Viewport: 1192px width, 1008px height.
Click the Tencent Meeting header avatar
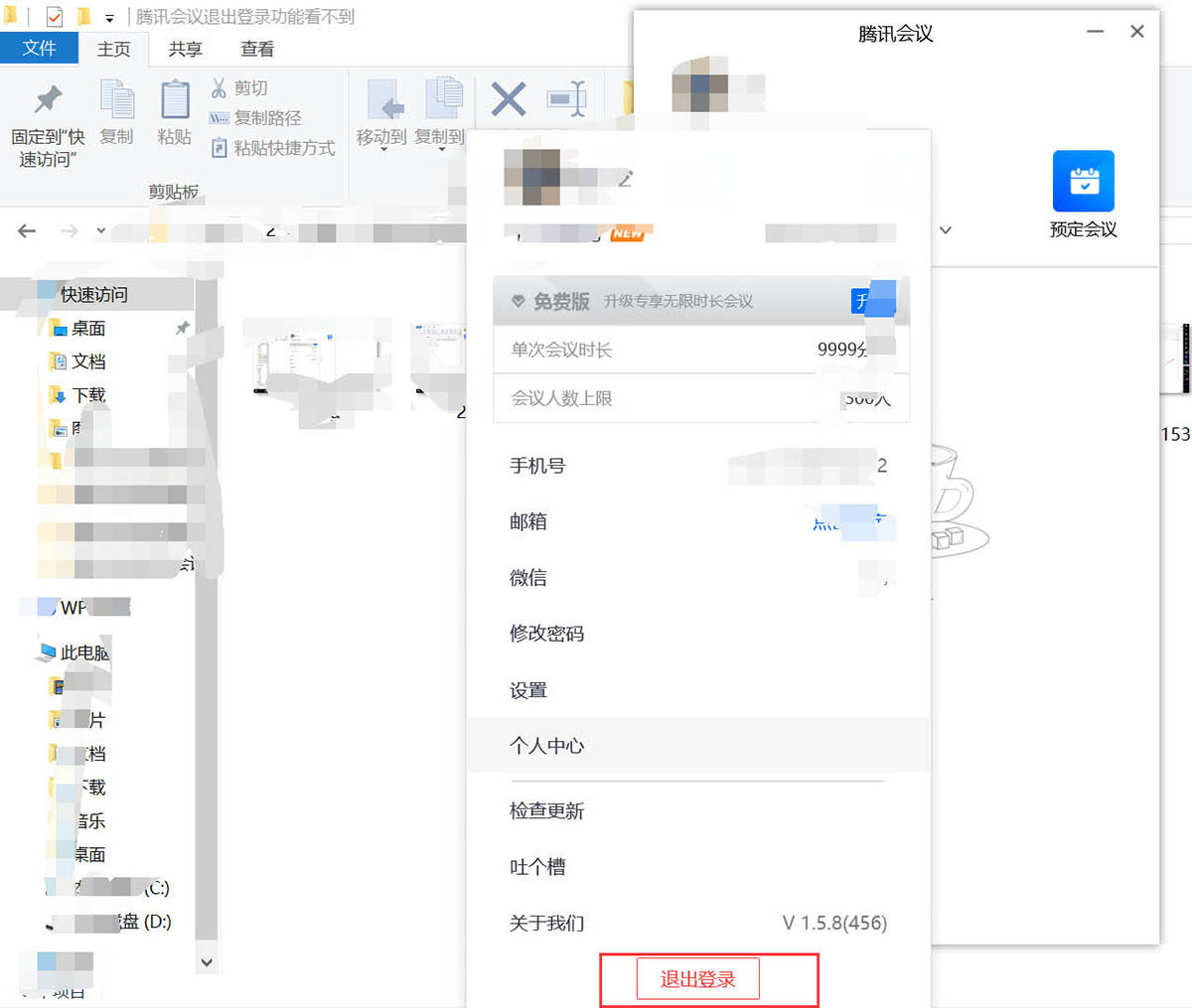tap(700, 83)
